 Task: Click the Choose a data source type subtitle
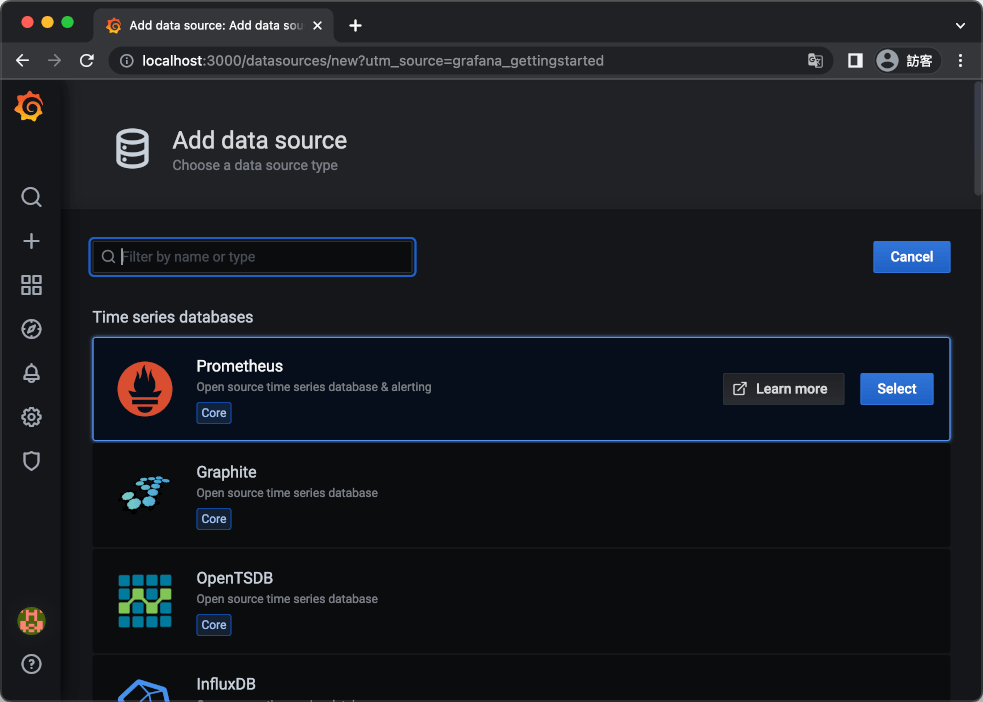coord(255,165)
